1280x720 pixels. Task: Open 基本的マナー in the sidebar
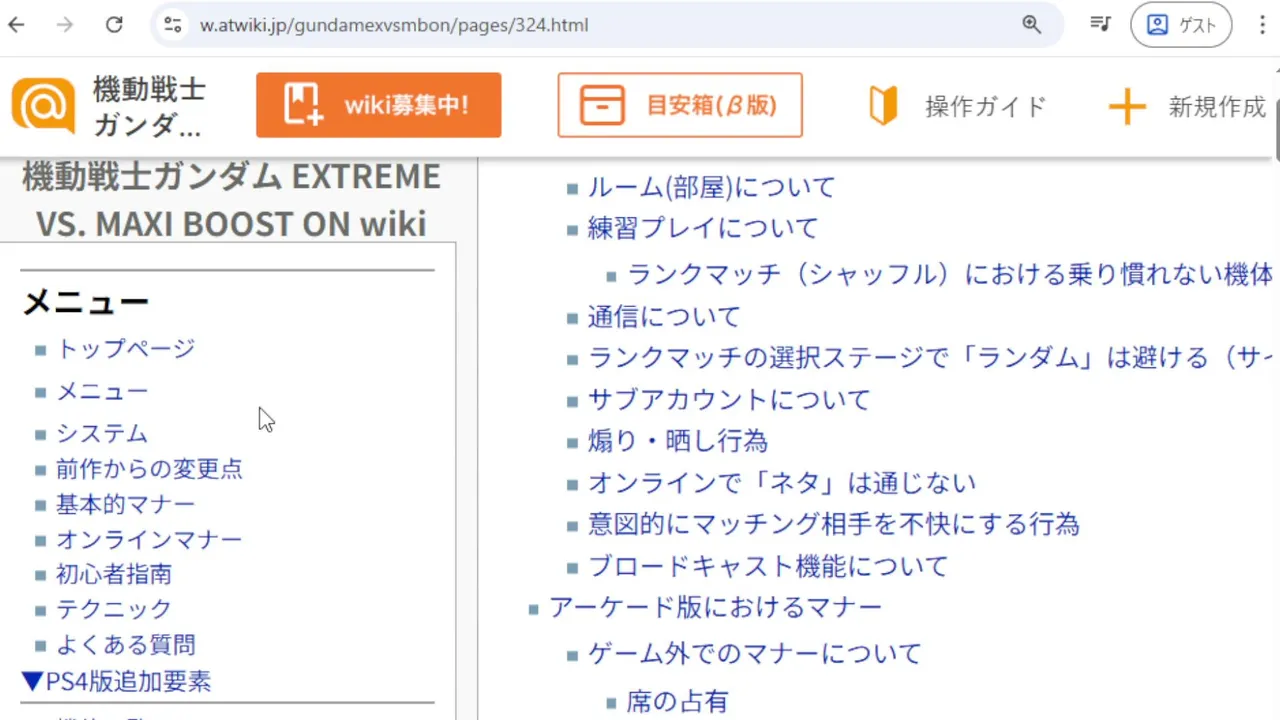click(x=126, y=504)
